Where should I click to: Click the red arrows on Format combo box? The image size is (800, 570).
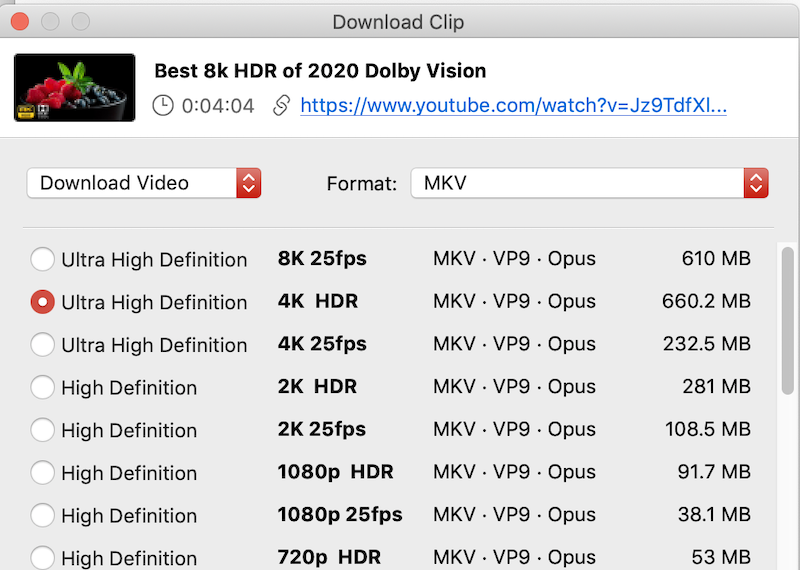(756, 183)
